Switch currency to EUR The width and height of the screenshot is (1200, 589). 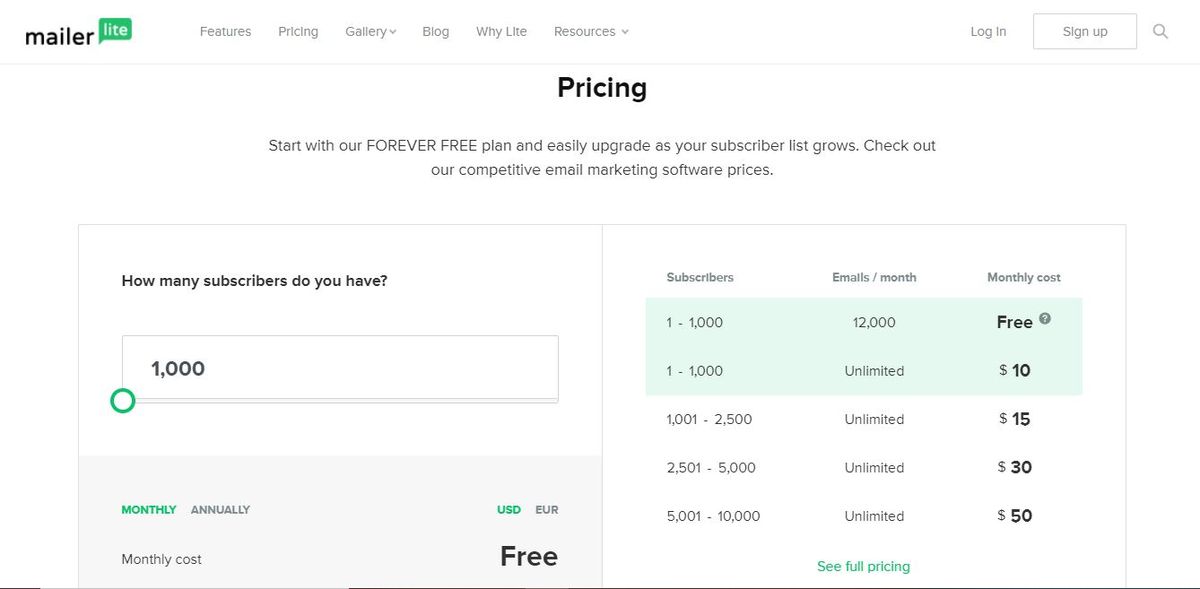coord(546,509)
